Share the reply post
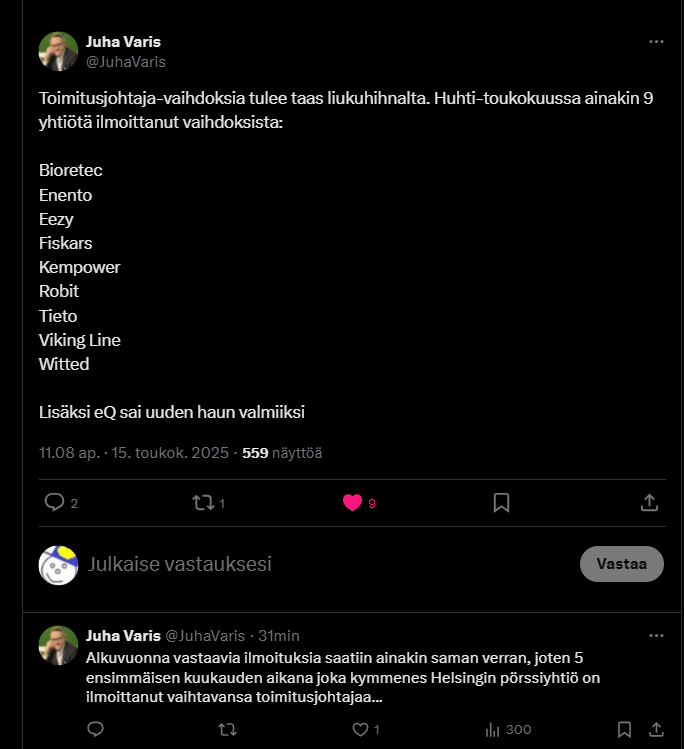The width and height of the screenshot is (684, 749). [x=656, y=730]
